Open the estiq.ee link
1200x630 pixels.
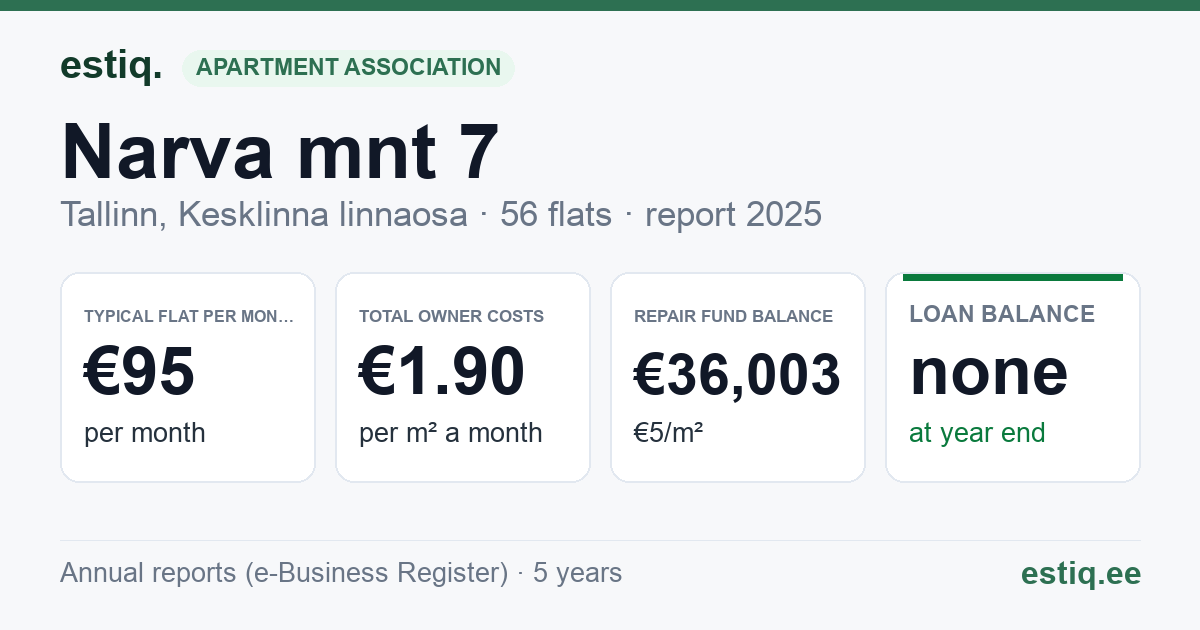pyautogui.click(x=1080, y=573)
